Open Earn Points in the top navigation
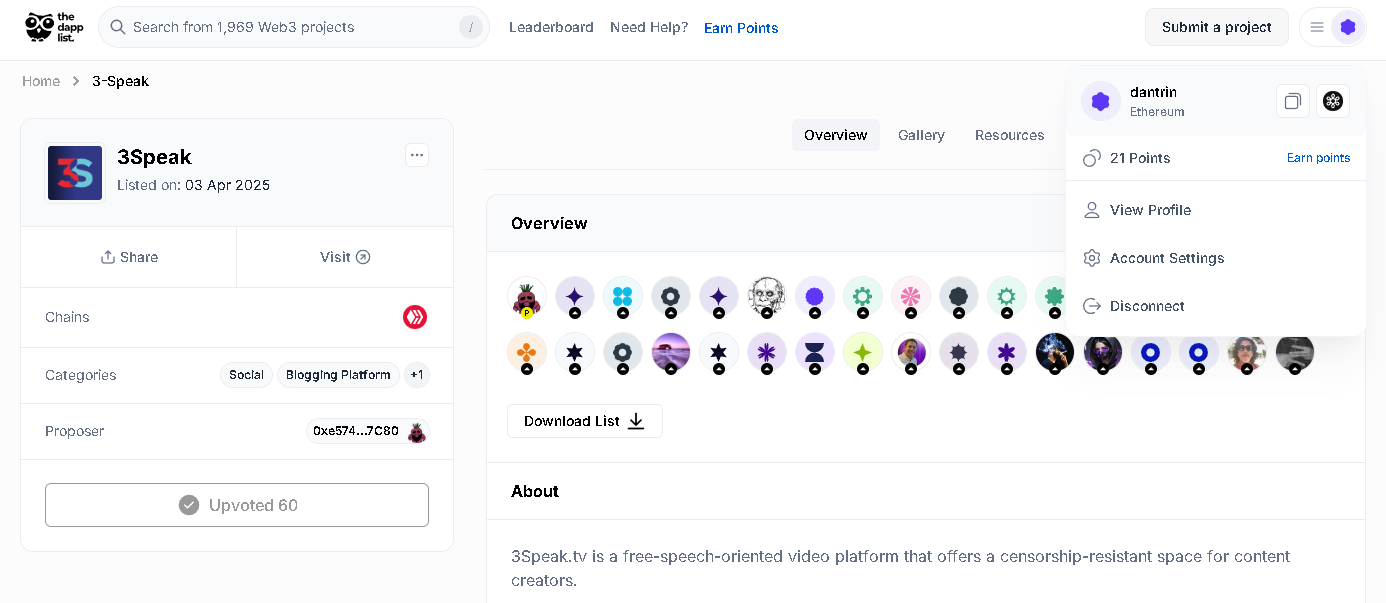Screen dimensions: 1386x603 (741, 28)
